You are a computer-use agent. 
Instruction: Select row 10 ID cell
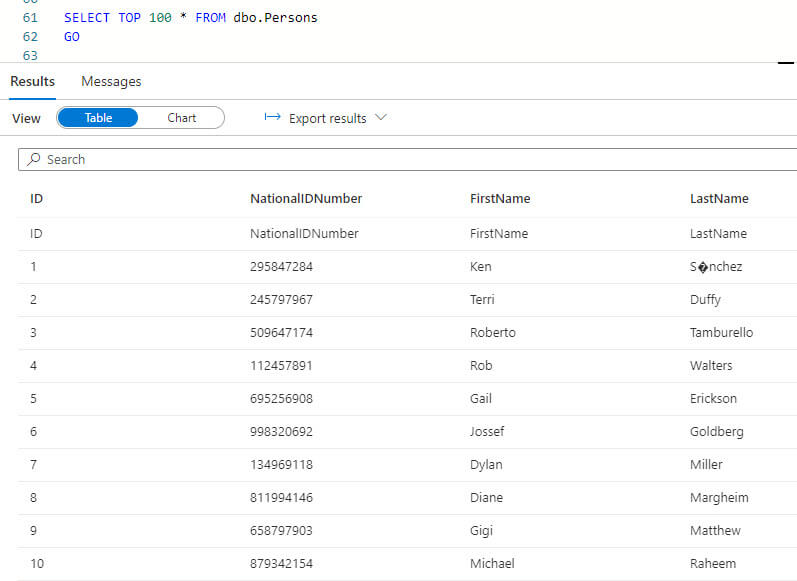pyautogui.click(x=37, y=564)
